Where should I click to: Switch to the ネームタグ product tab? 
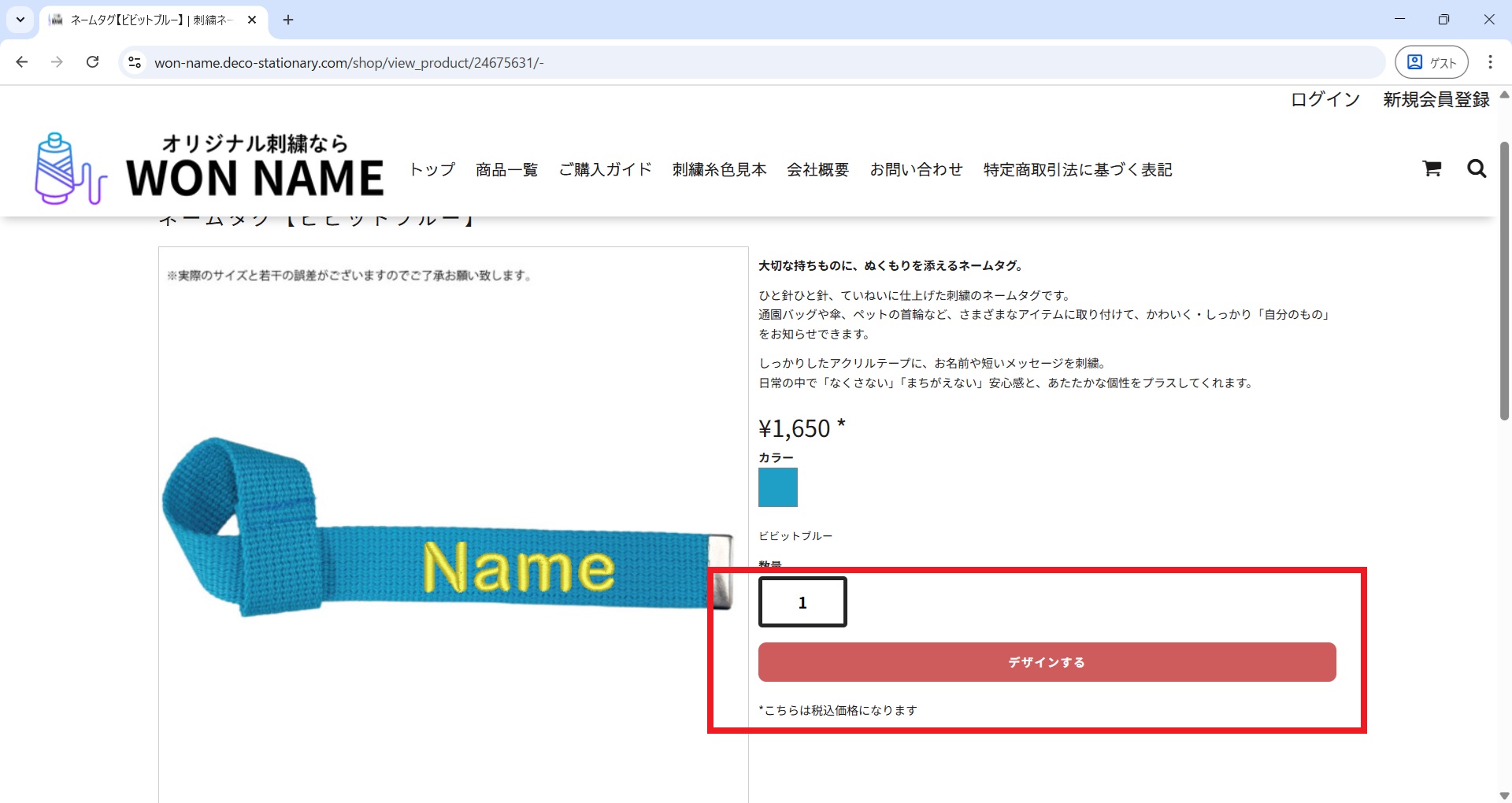coord(150,20)
